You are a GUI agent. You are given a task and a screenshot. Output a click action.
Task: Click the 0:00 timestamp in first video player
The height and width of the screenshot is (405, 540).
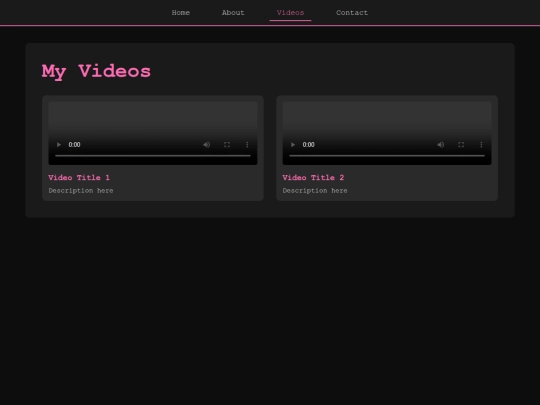tap(74, 145)
